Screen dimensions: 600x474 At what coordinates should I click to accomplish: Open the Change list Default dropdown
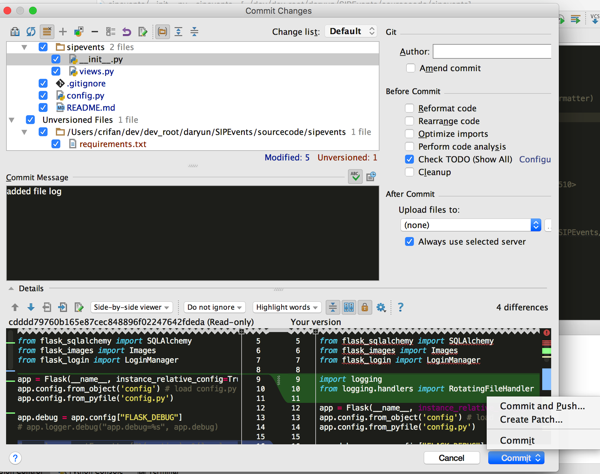click(351, 32)
